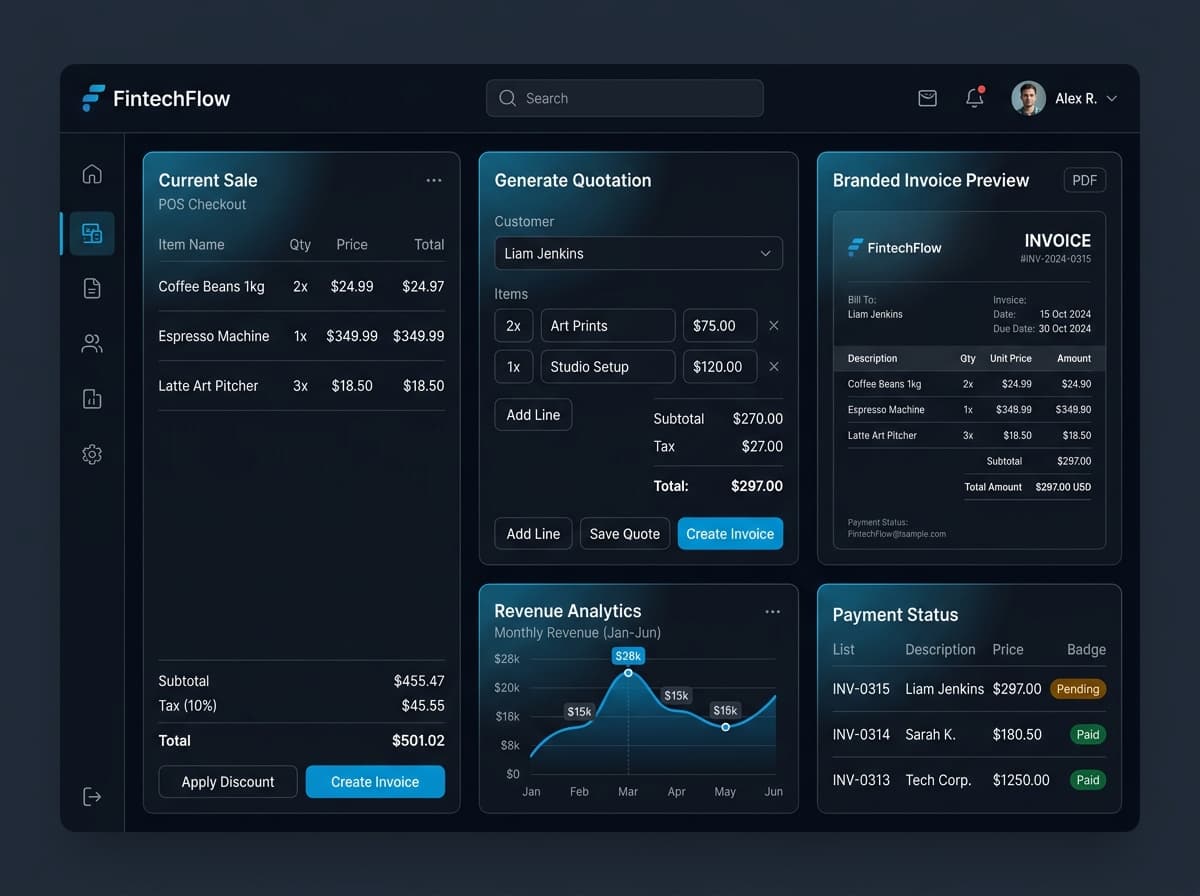Click the $501.02 total in Current Sale
1200x896 pixels.
(x=418, y=741)
